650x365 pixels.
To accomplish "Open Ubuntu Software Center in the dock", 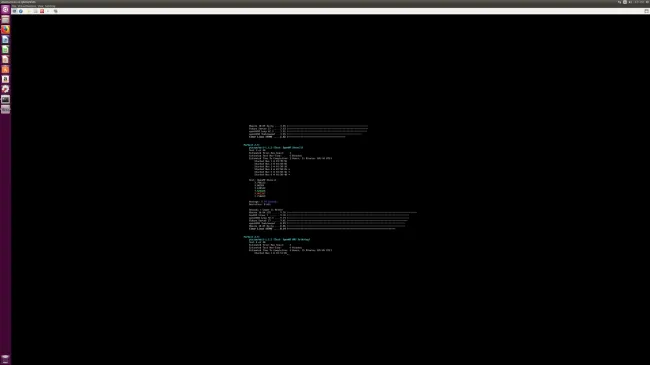I will point(5,69).
